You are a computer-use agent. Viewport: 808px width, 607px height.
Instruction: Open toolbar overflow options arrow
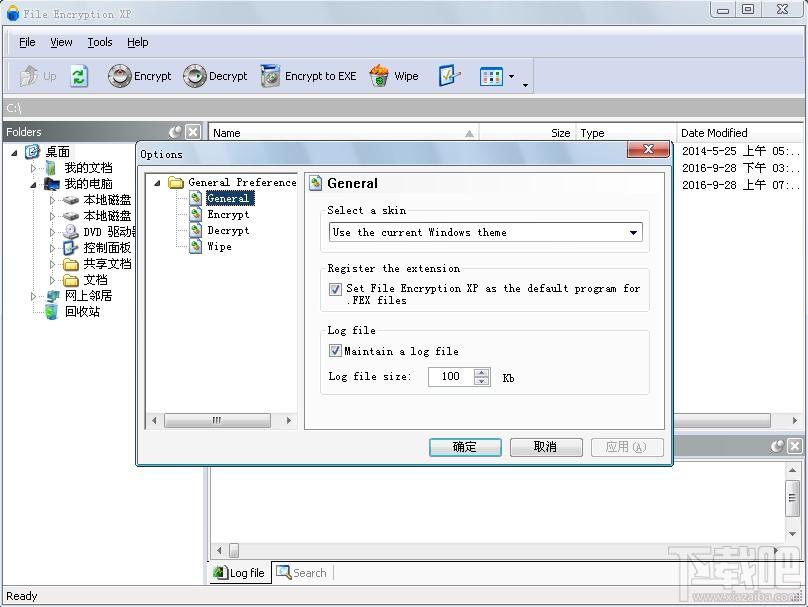coord(525,85)
